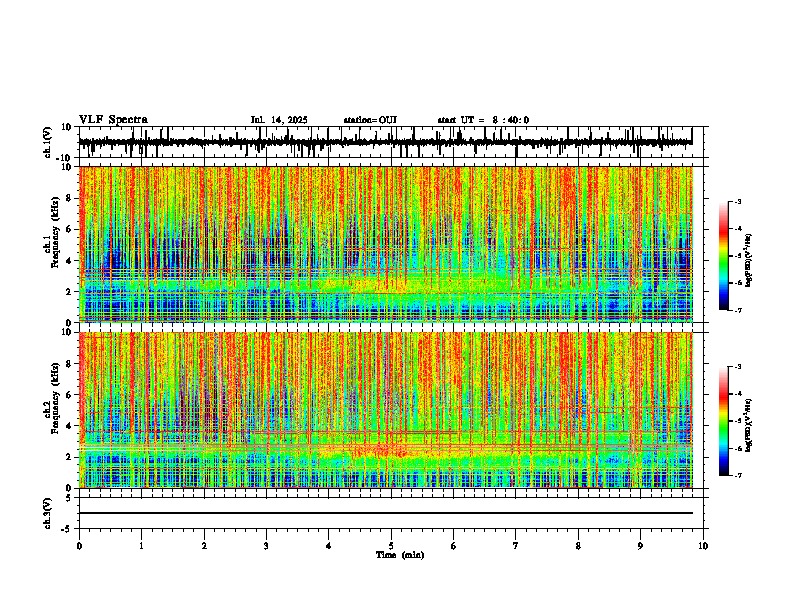Click the "-7" tick on ch.2 color bar
This screenshot has height=612, width=792.
point(737,476)
